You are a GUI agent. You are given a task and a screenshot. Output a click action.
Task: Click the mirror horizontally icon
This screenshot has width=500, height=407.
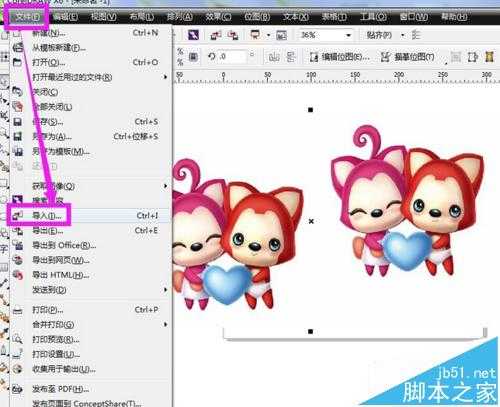(274, 57)
